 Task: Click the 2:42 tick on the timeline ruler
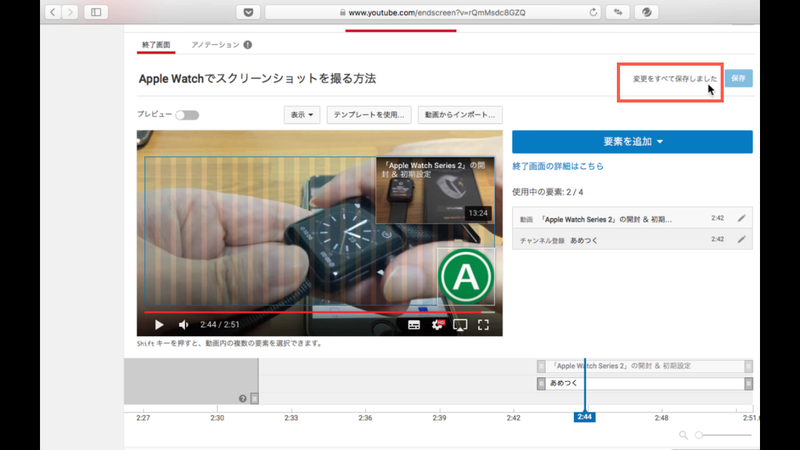(x=513, y=417)
